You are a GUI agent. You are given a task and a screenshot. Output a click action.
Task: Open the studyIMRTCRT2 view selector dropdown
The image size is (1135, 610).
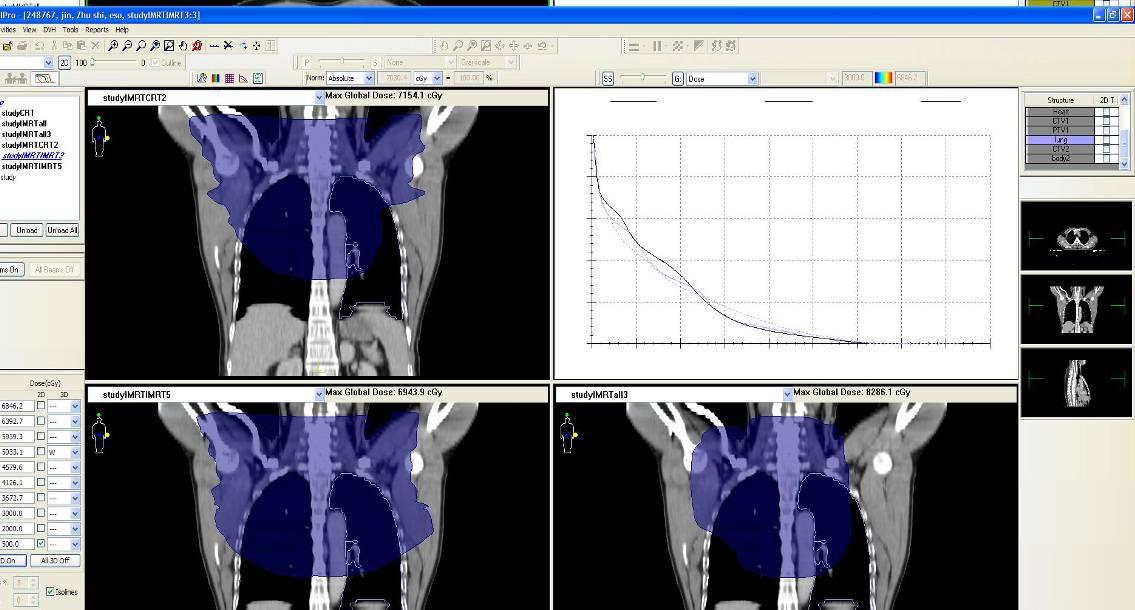point(320,97)
